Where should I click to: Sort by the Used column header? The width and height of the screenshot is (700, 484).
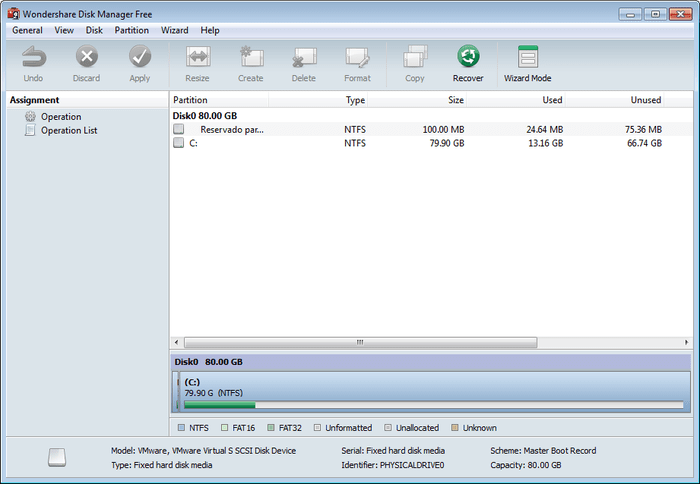[516, 100]
